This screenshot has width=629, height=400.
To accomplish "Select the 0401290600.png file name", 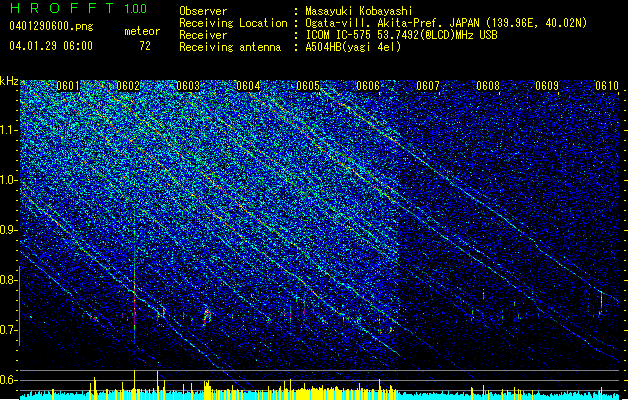I will point(51,27).
